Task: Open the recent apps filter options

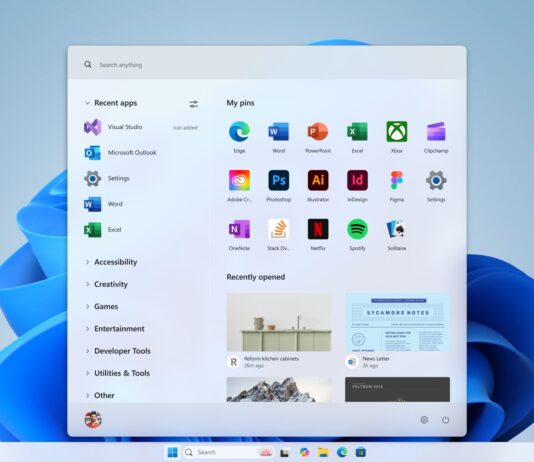Action: tap(193, 104)
